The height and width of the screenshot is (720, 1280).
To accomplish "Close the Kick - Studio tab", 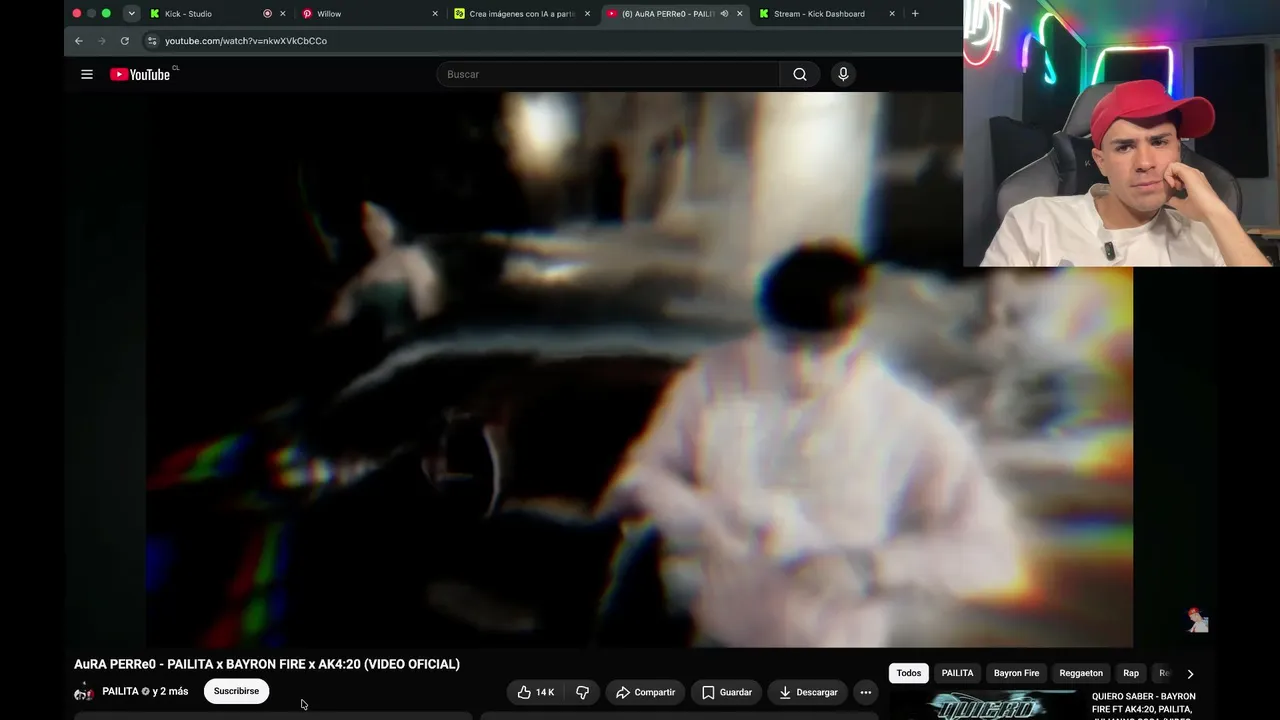I will [283, 14].
